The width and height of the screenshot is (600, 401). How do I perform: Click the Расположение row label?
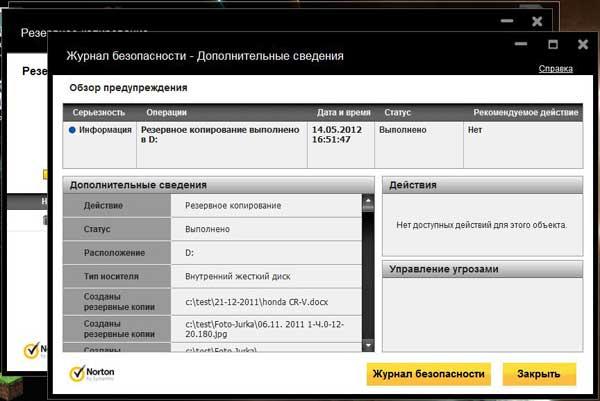(117, 253)
